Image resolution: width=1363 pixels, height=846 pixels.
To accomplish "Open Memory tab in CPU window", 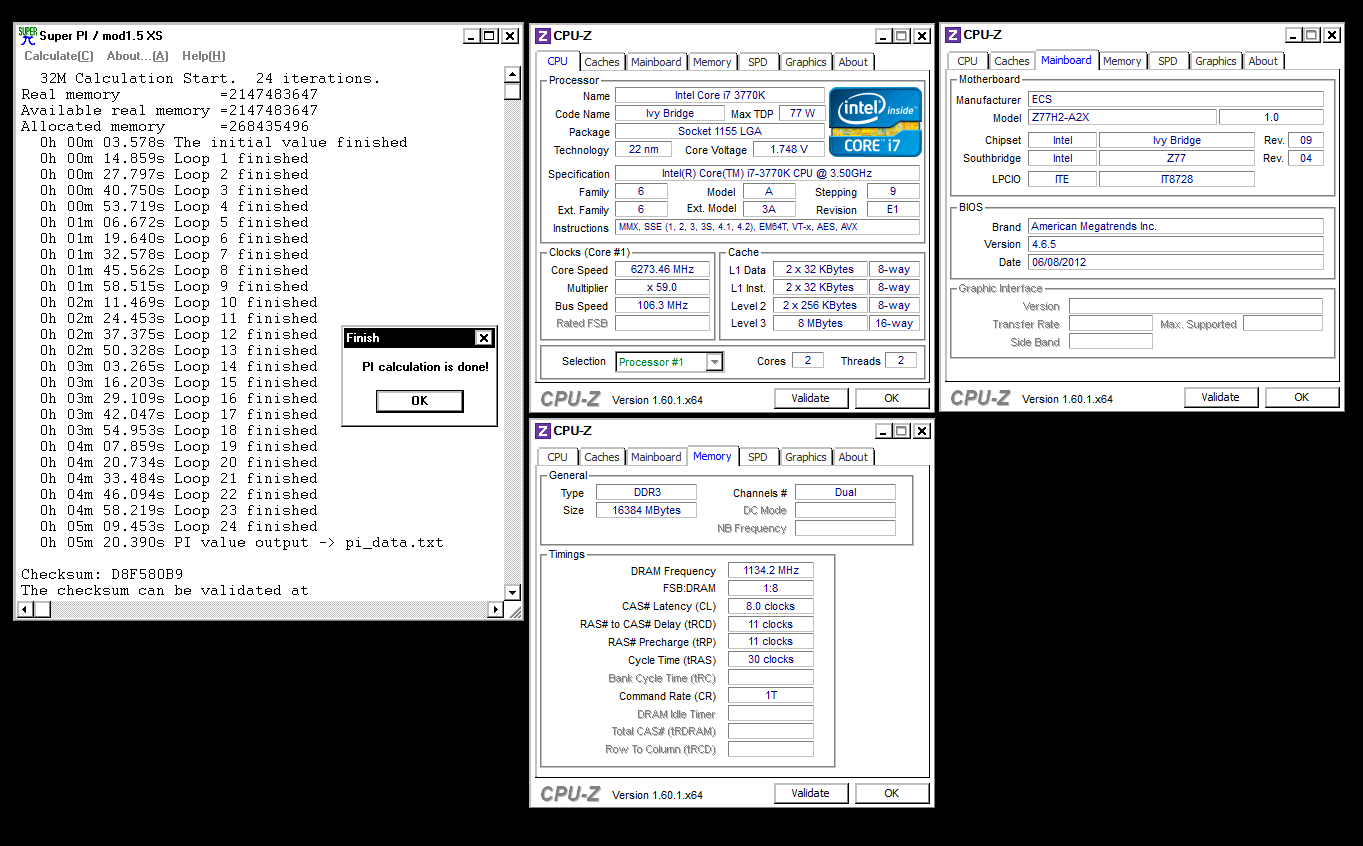I will (x=712, y=62).
